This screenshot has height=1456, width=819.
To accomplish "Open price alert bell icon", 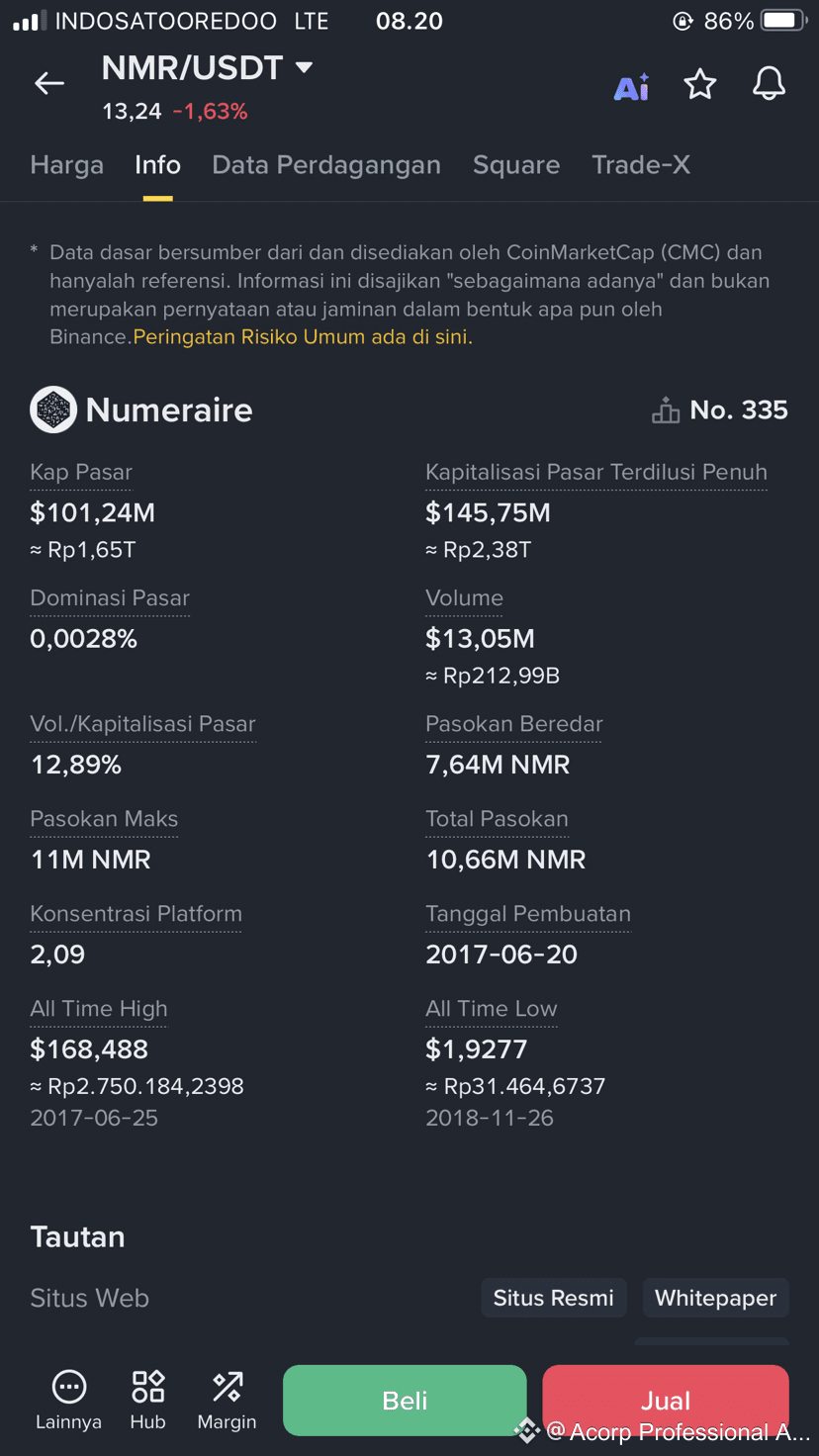I will click(769, 85).
